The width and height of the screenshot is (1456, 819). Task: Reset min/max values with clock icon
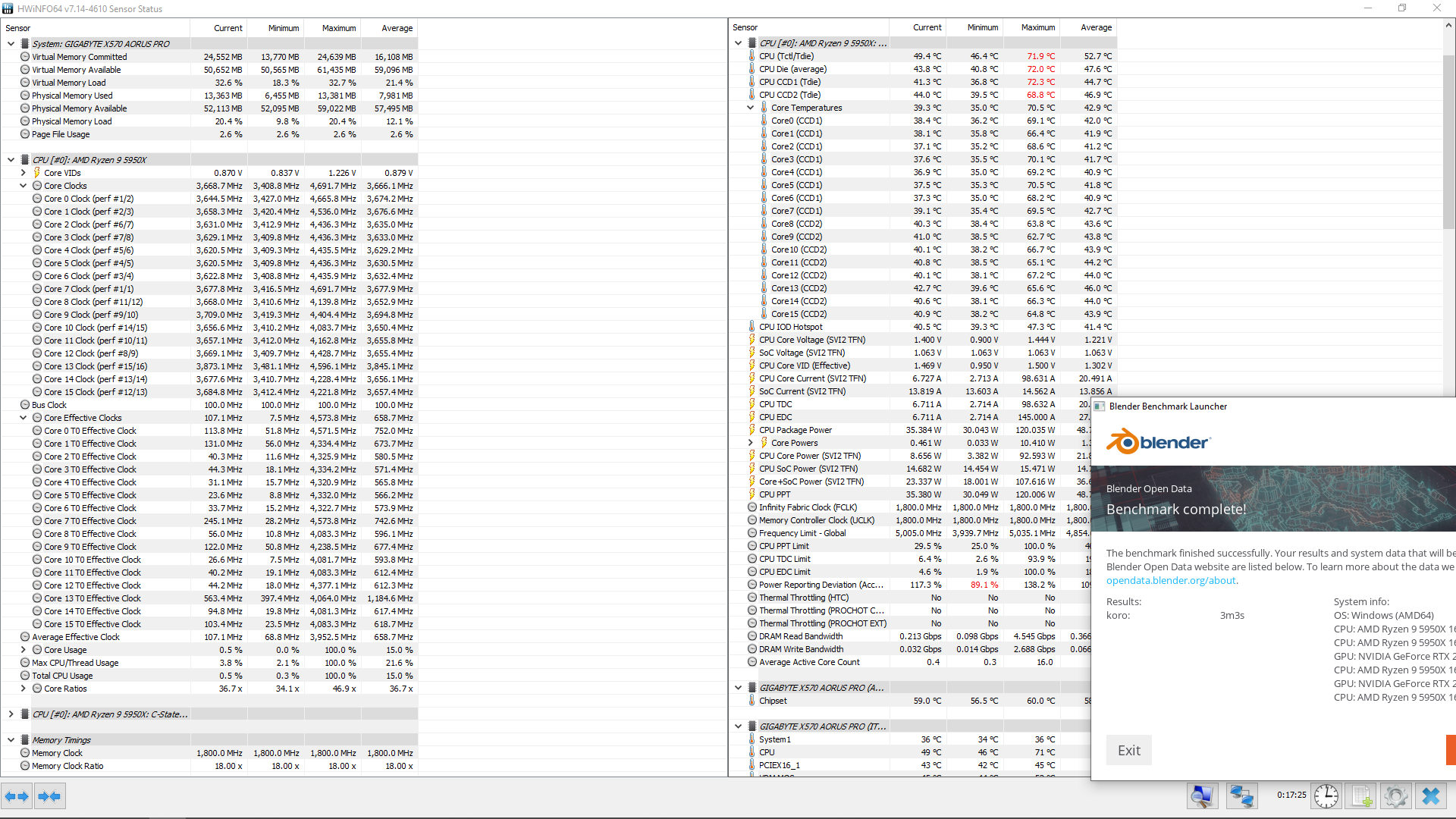1326,795
